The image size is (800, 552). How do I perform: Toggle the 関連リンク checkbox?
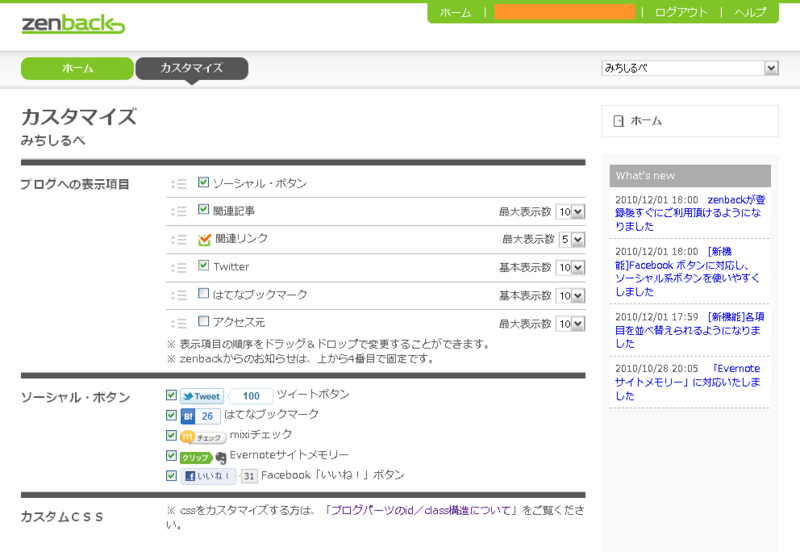click(204, 239)
